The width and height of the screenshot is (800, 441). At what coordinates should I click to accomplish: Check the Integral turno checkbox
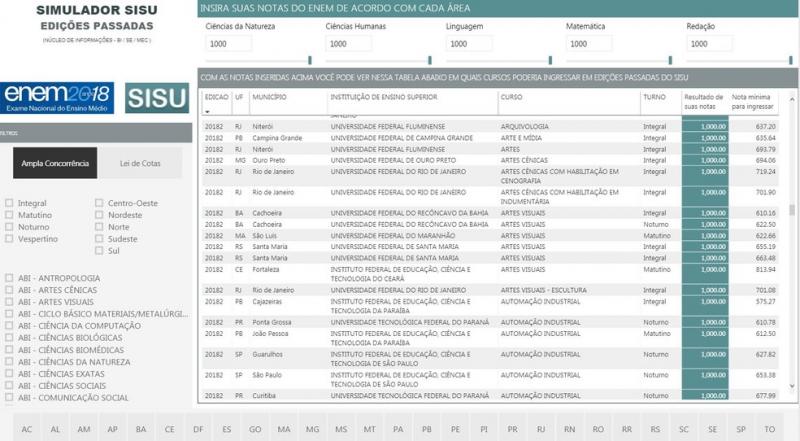[x=10, y=203]
